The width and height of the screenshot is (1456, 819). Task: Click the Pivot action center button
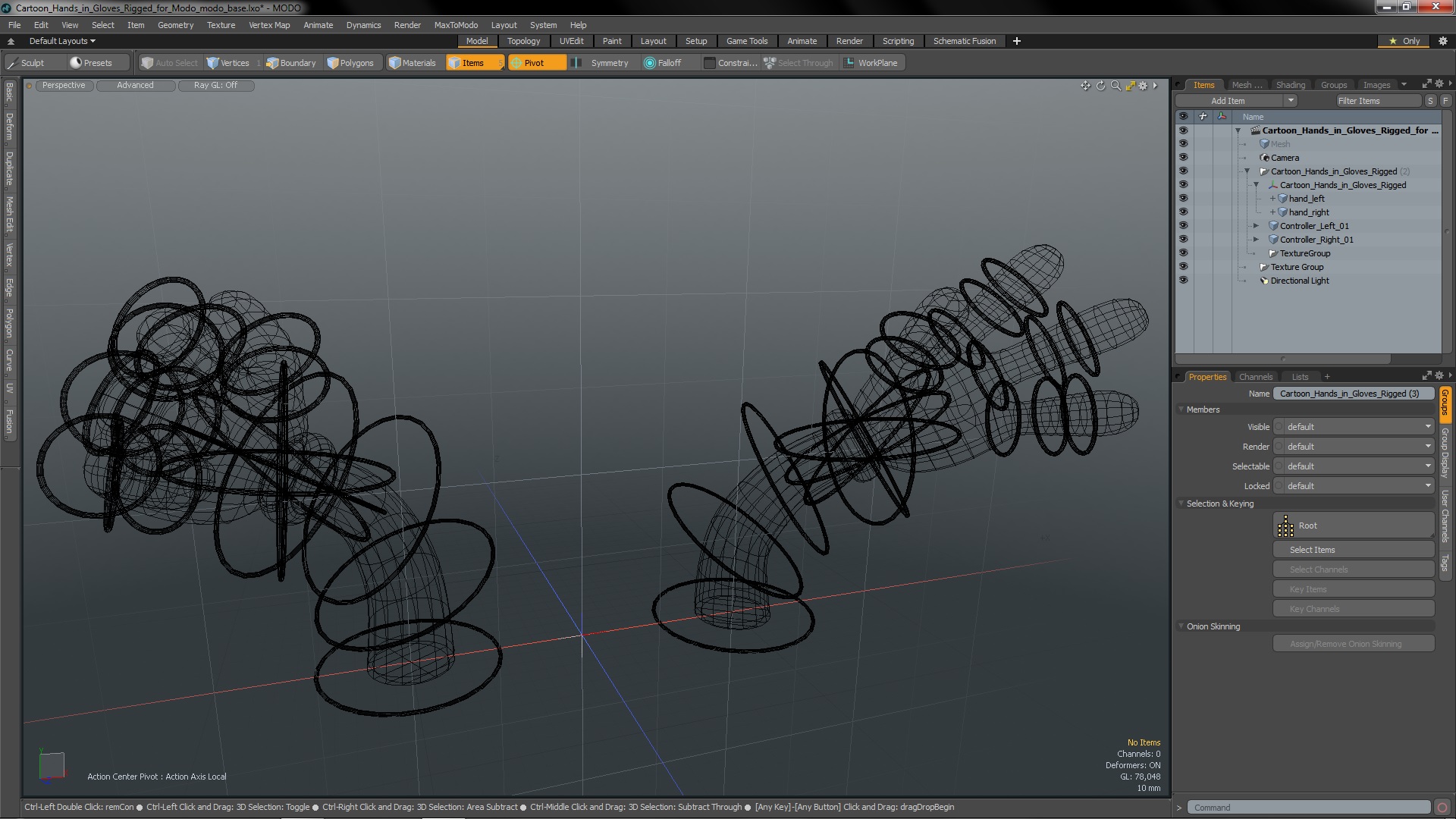(x=536, y=63)
